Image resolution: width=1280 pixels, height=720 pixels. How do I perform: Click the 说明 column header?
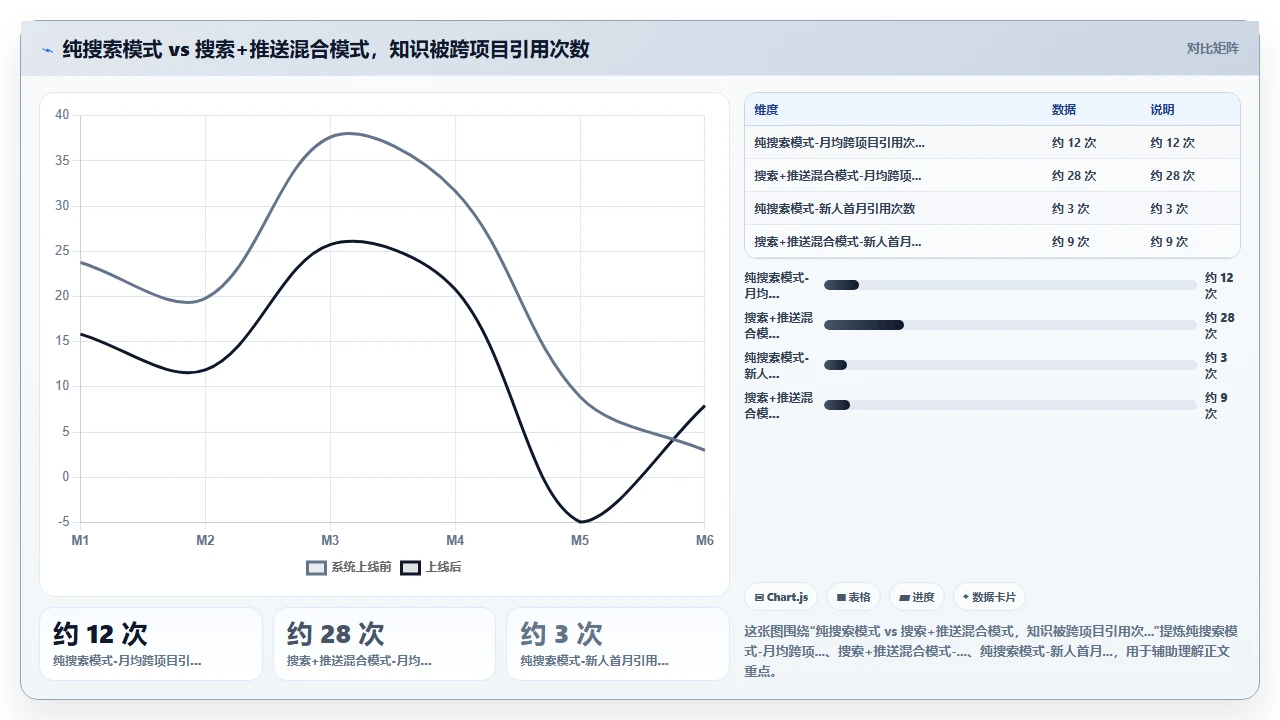pyautogui.click(x=1162, y=110)
